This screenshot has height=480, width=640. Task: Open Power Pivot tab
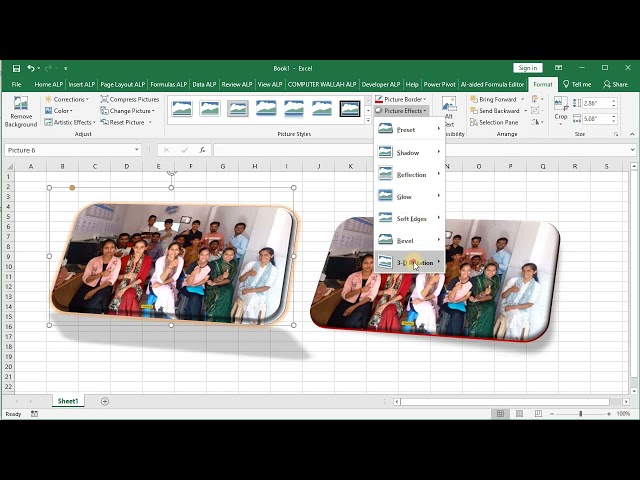point(439,84)
